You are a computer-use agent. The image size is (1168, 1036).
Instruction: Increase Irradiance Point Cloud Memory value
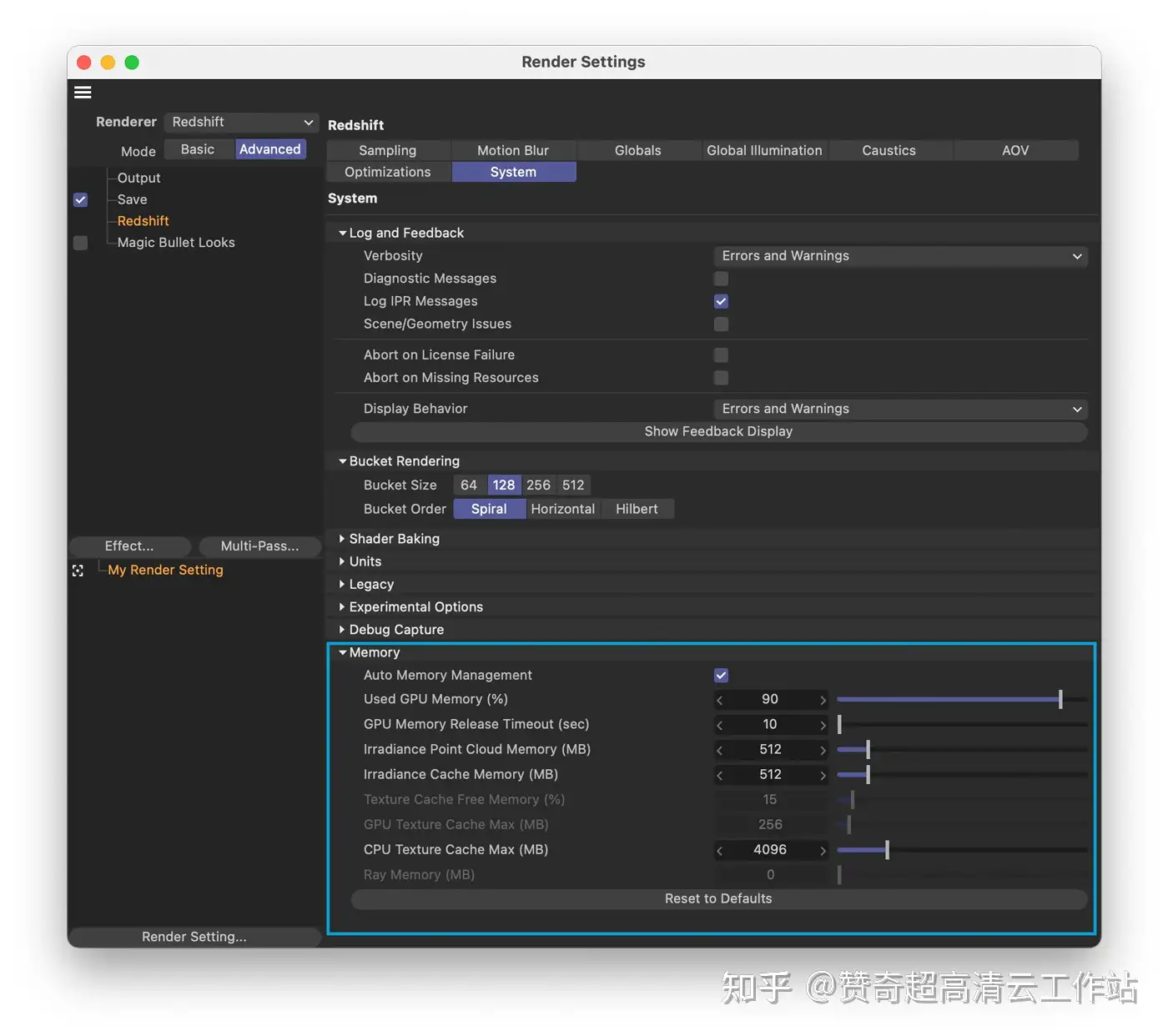823,750
